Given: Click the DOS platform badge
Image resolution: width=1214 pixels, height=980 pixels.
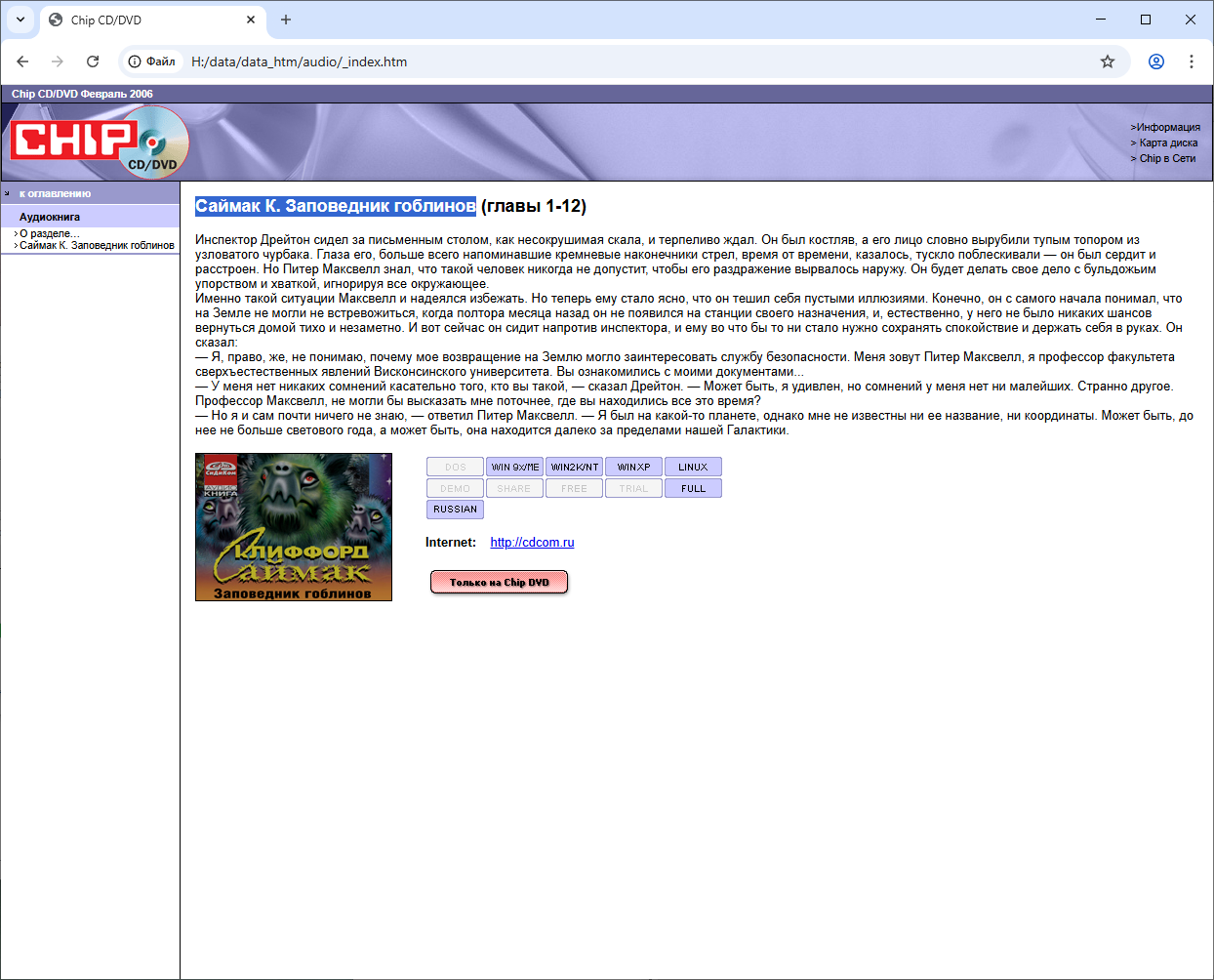Looking at the screenshot, I should (x=455, y=467).
